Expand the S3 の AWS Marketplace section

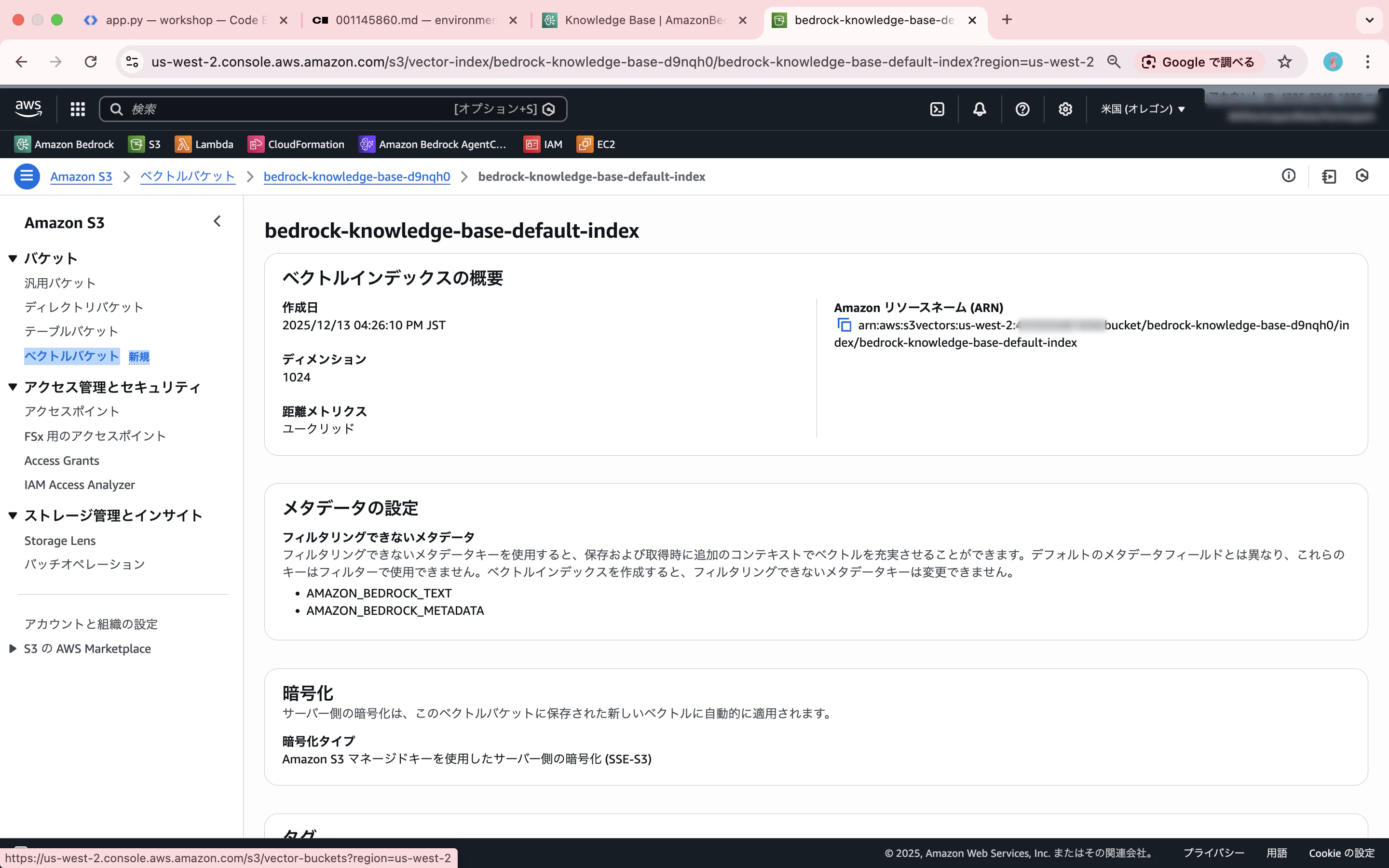point(13,649)
